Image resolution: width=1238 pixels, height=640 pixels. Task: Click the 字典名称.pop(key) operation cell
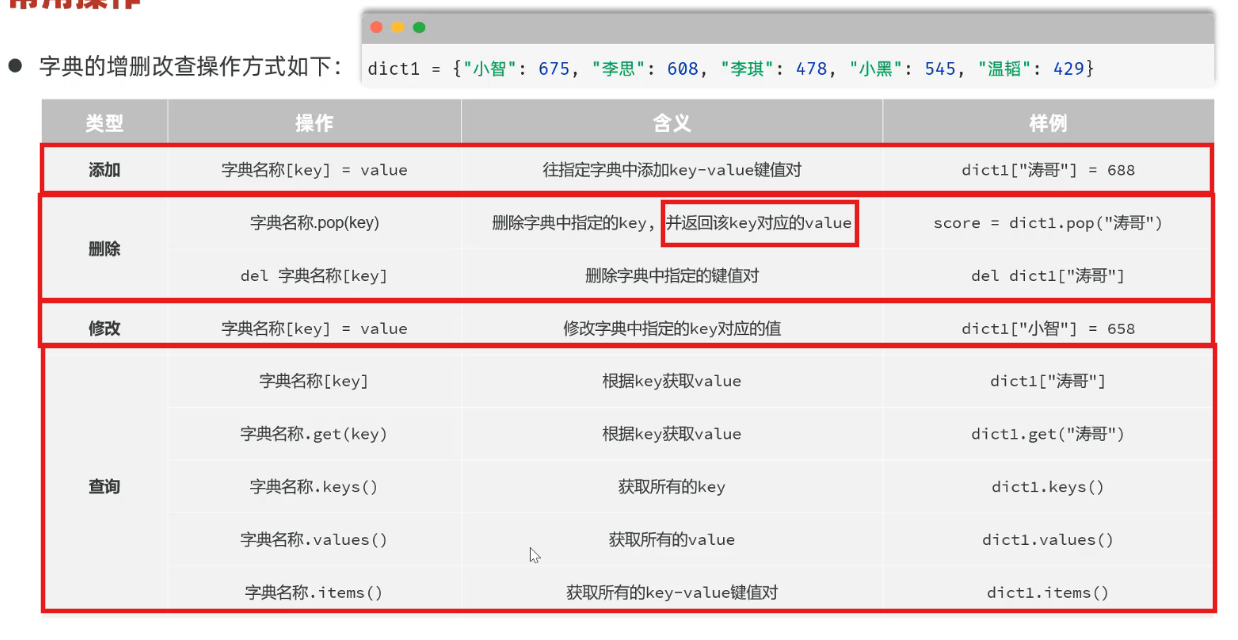pyautogui.click(x=314, y=223)
